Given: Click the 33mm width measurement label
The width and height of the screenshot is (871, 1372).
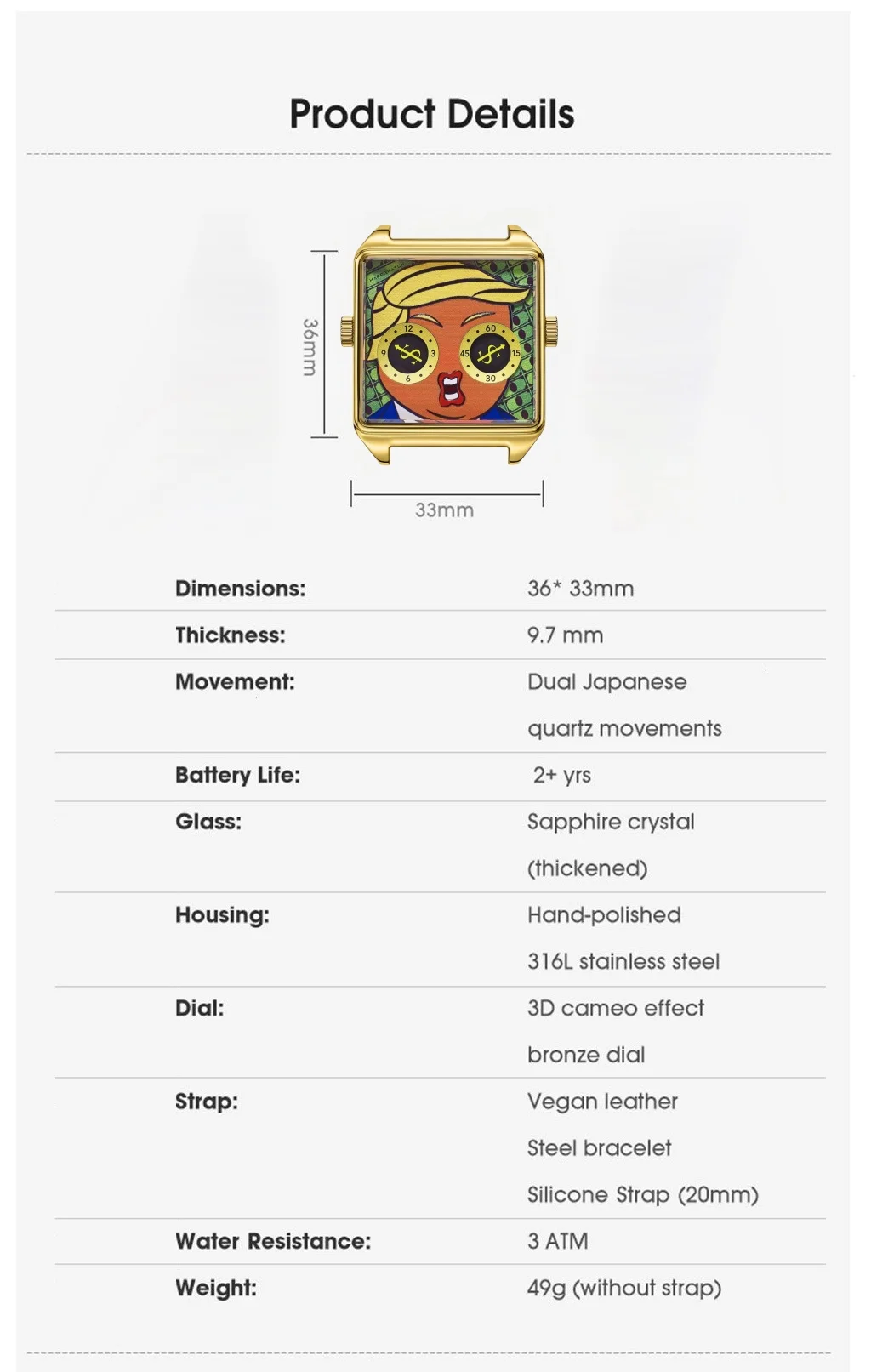Looking at the screenshot, I should click(x=444, y=510).
